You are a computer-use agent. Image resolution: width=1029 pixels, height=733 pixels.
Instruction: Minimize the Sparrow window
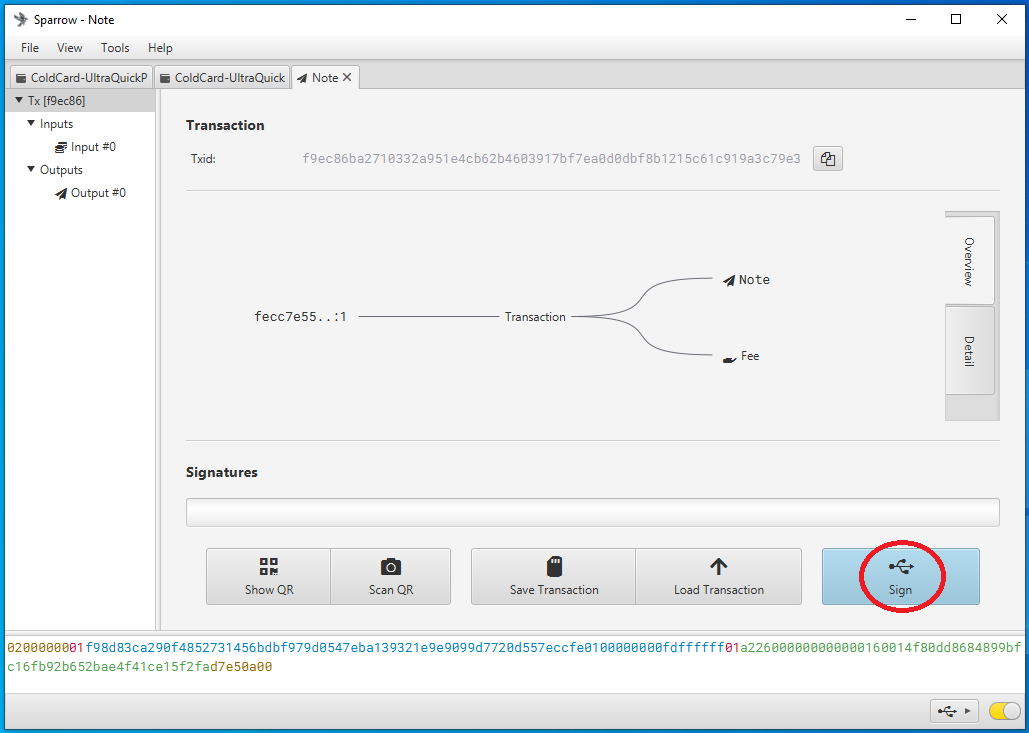point(911,19)
